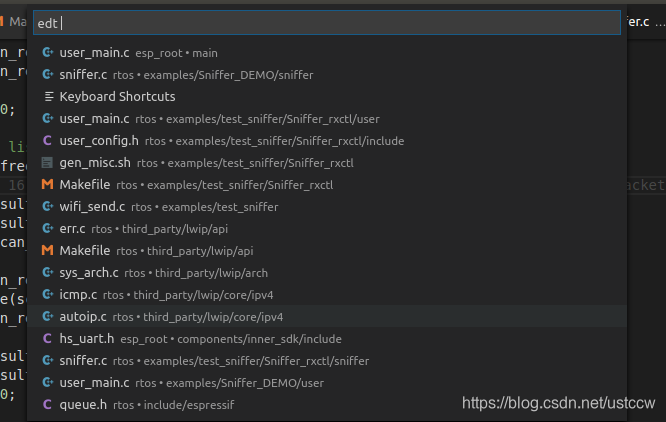Click the C file icon beside sys_arch.c
Image resolution: width=666 pixels, height=422 pixels.
48,272
